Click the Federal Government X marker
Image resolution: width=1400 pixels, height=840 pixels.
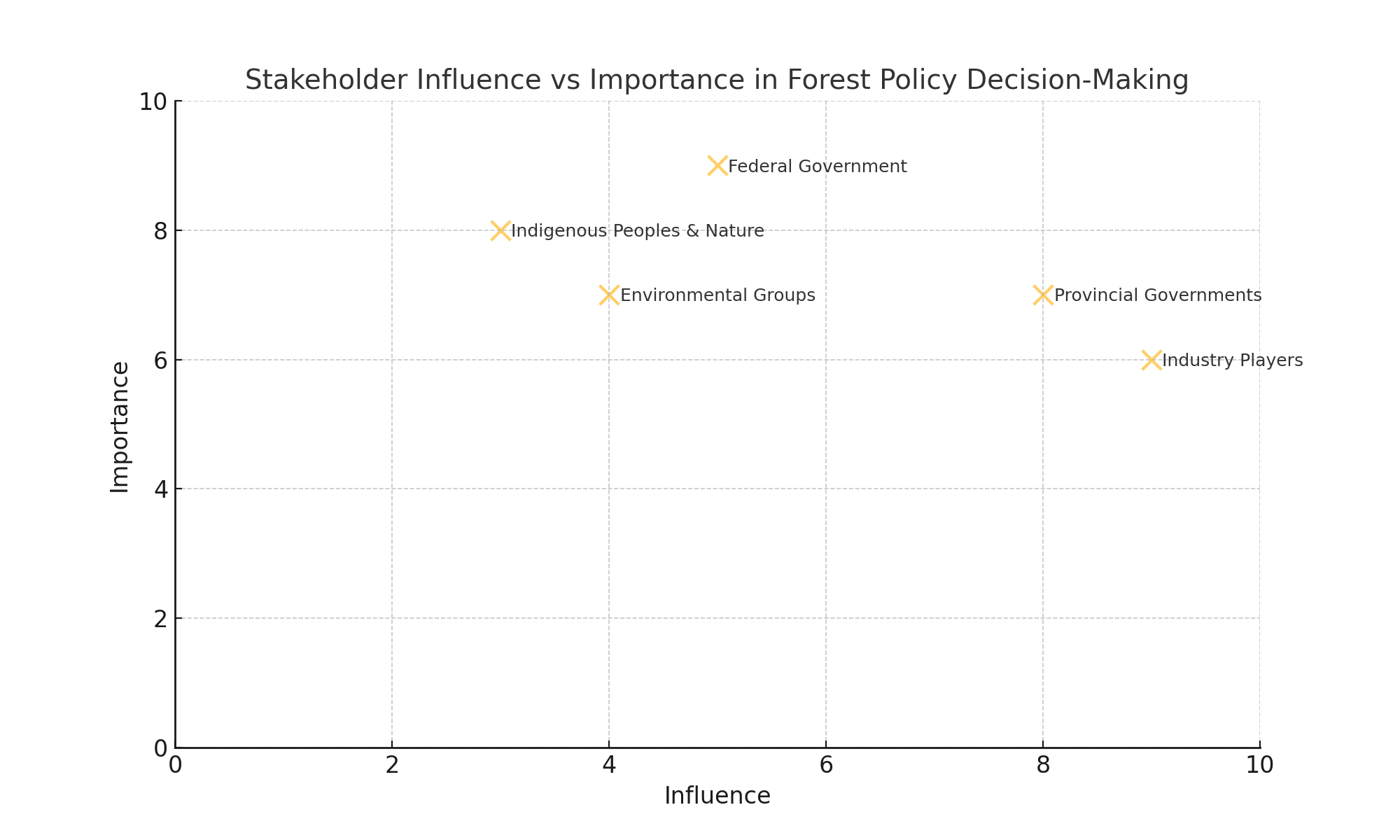click(x=717, y=166)
